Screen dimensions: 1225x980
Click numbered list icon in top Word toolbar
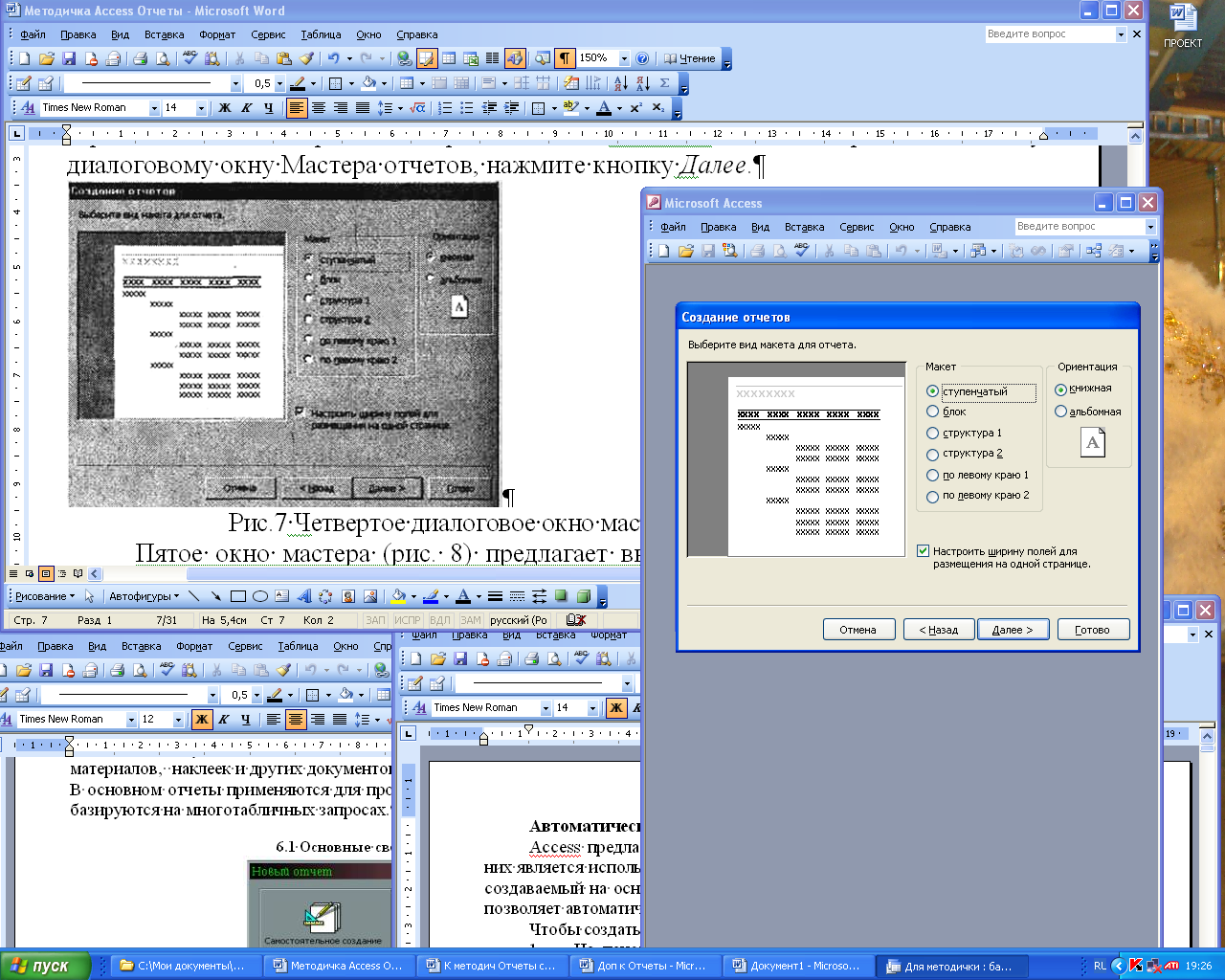click(444, 108)
